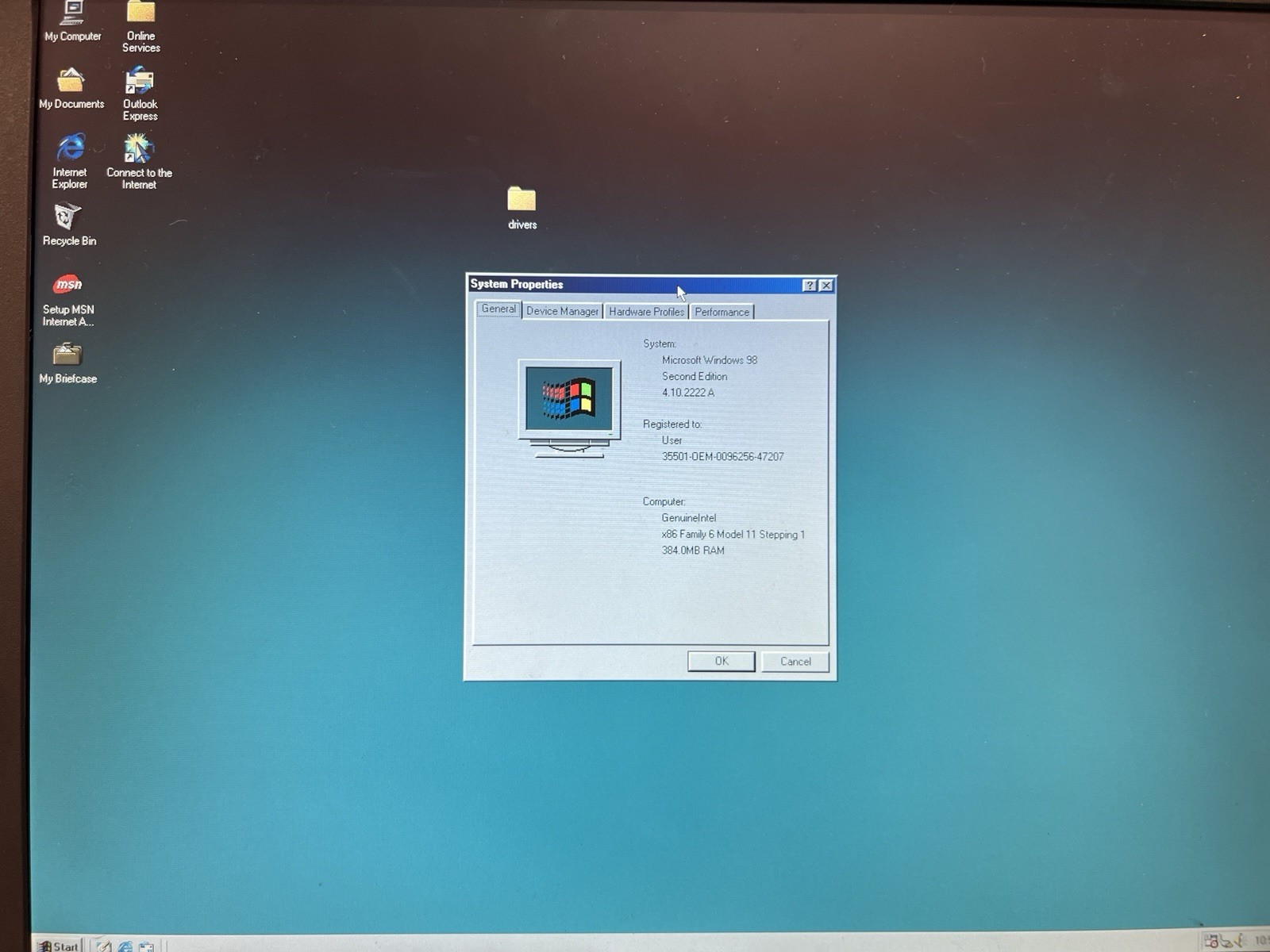Screen dimensions: 1270x952
Task: Confirm with the OK button
Action: 721,661
